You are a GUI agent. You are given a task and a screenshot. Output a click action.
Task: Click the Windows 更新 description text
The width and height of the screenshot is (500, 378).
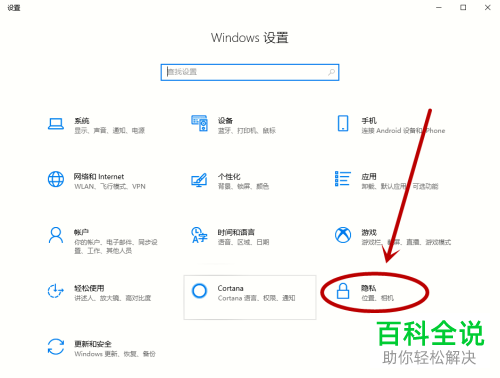(115, 354)
